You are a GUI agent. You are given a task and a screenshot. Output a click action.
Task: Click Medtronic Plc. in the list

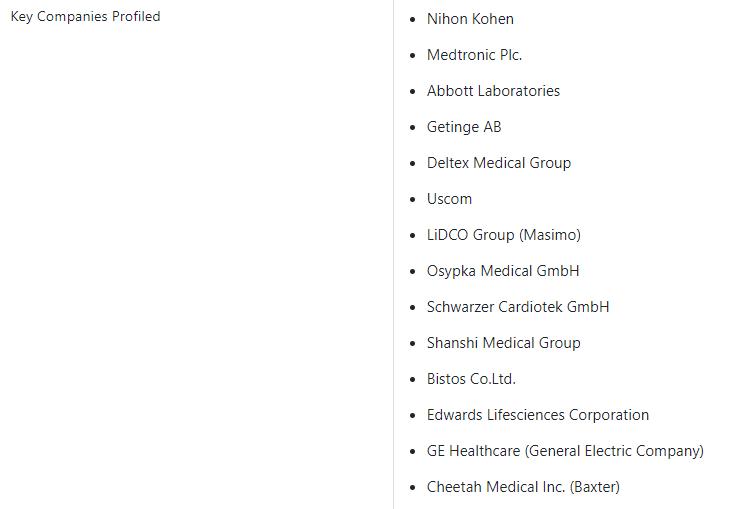click(x=474, y=55)
